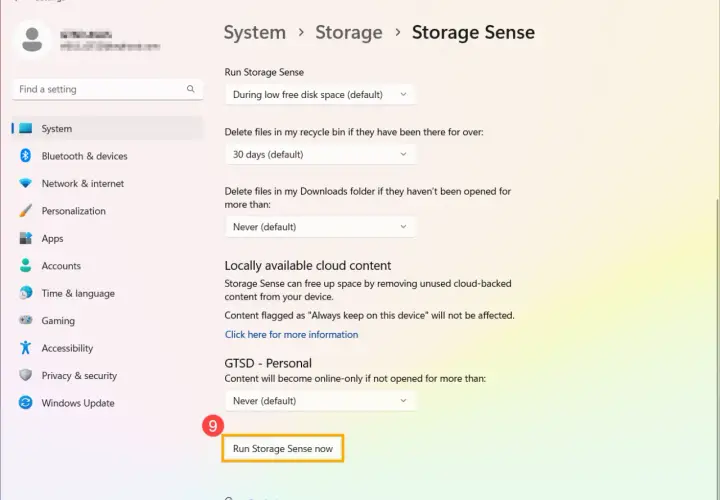The image size is (720, 500).
Task: Click the Personalization paintbrush icon
Action: [26, 211]
